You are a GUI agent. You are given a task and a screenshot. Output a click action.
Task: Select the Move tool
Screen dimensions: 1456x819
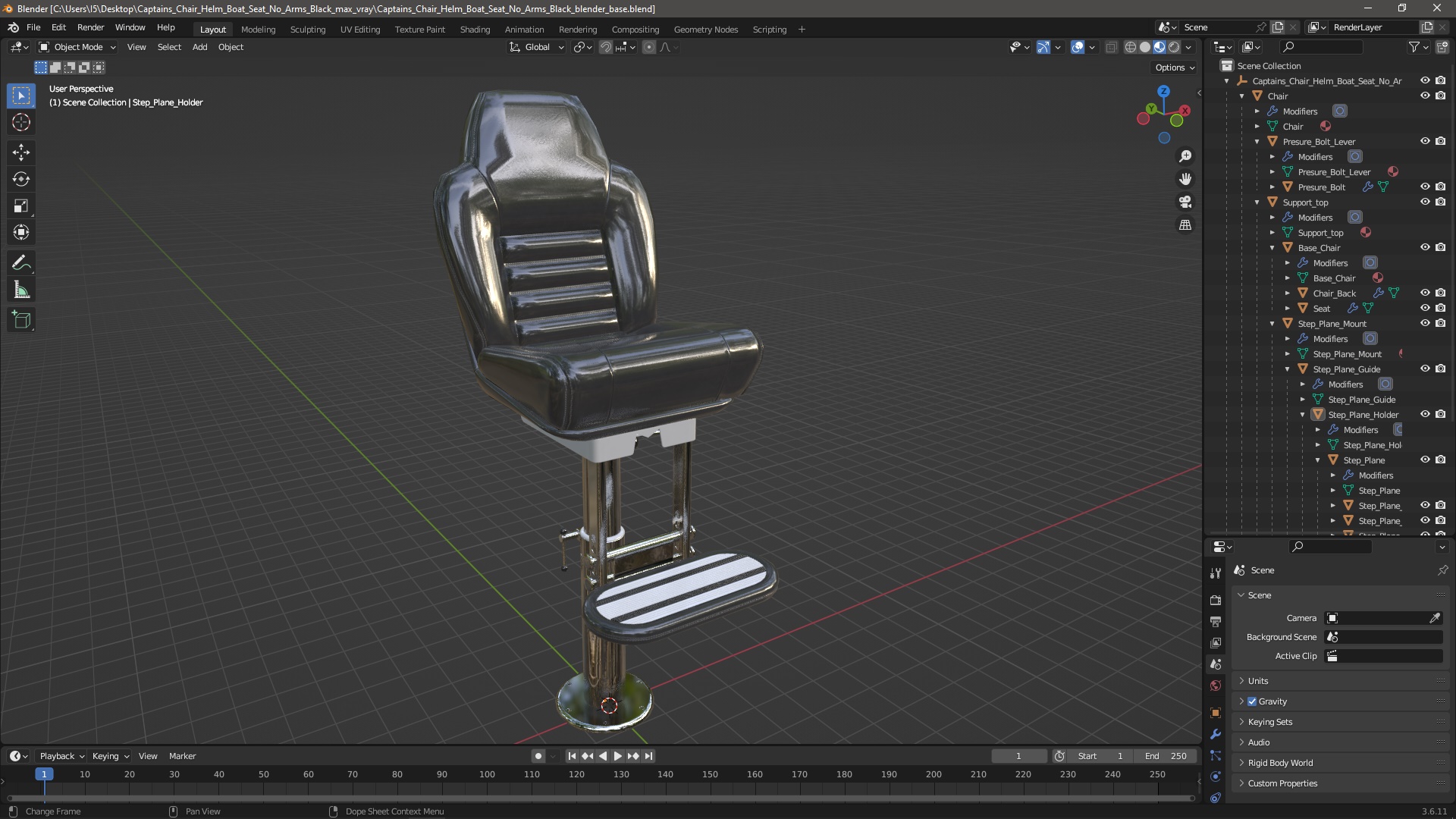tap(21, 152)
